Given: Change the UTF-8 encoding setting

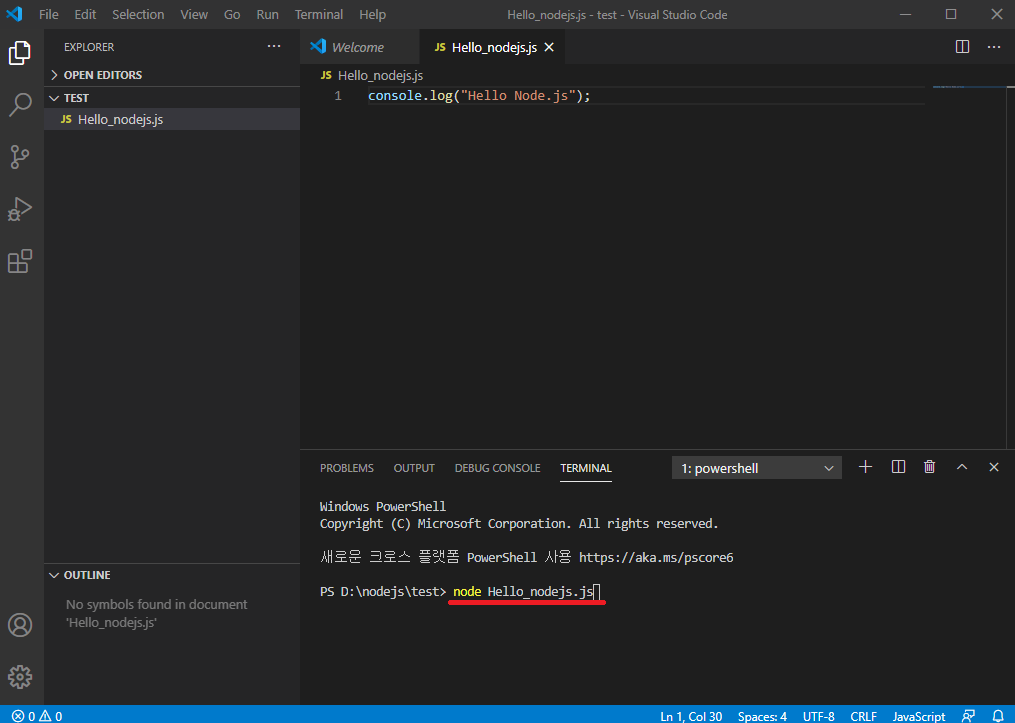Looking at the screenshot, I should pos(818,716).
